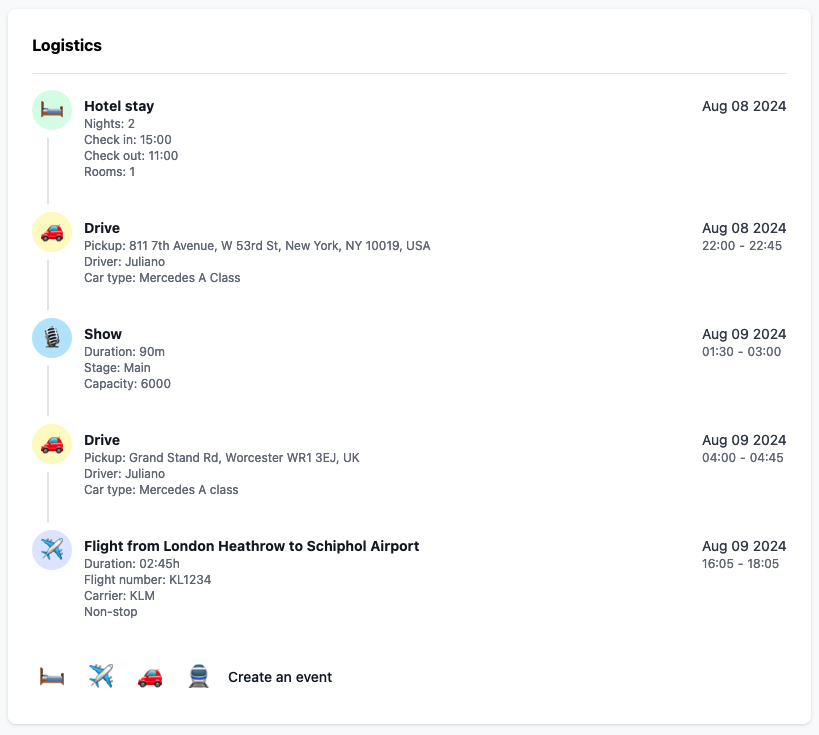This screenshot has height=735, width=819.
Task: Click the bed icon to add a hotel stay
Action: pos(49,676)
